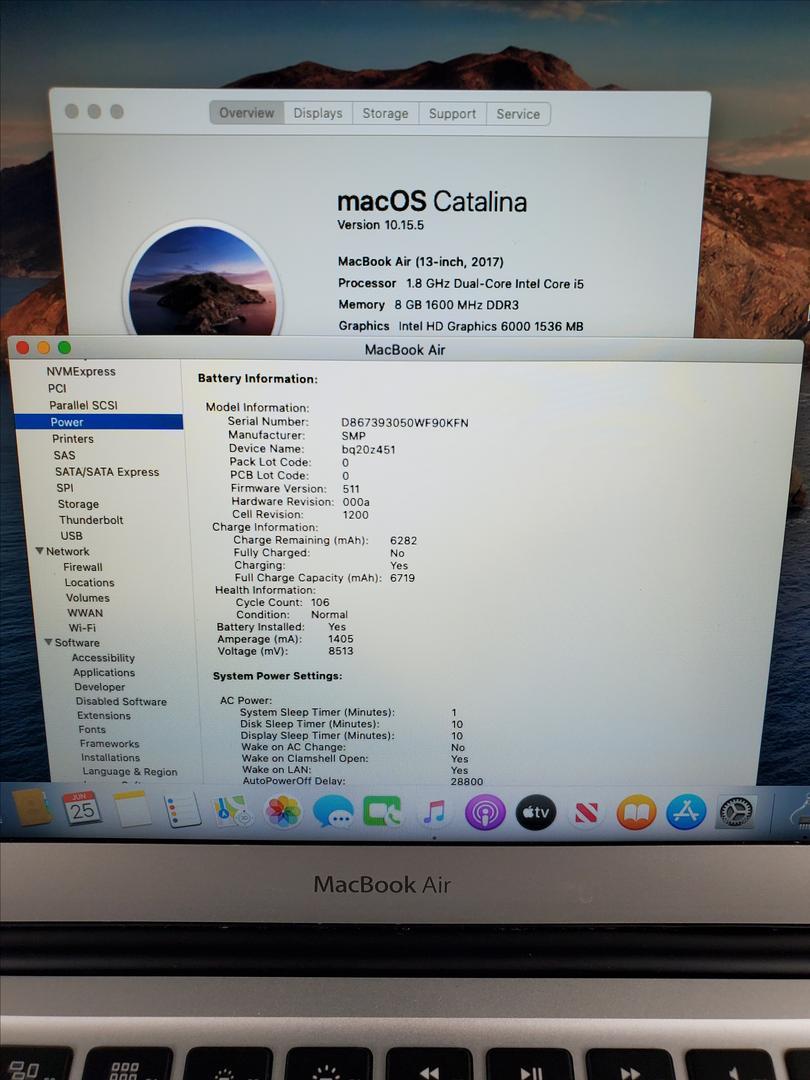
Task: Open Maps from the Dock
Action: pyautogui.click(x=231, y=811)
